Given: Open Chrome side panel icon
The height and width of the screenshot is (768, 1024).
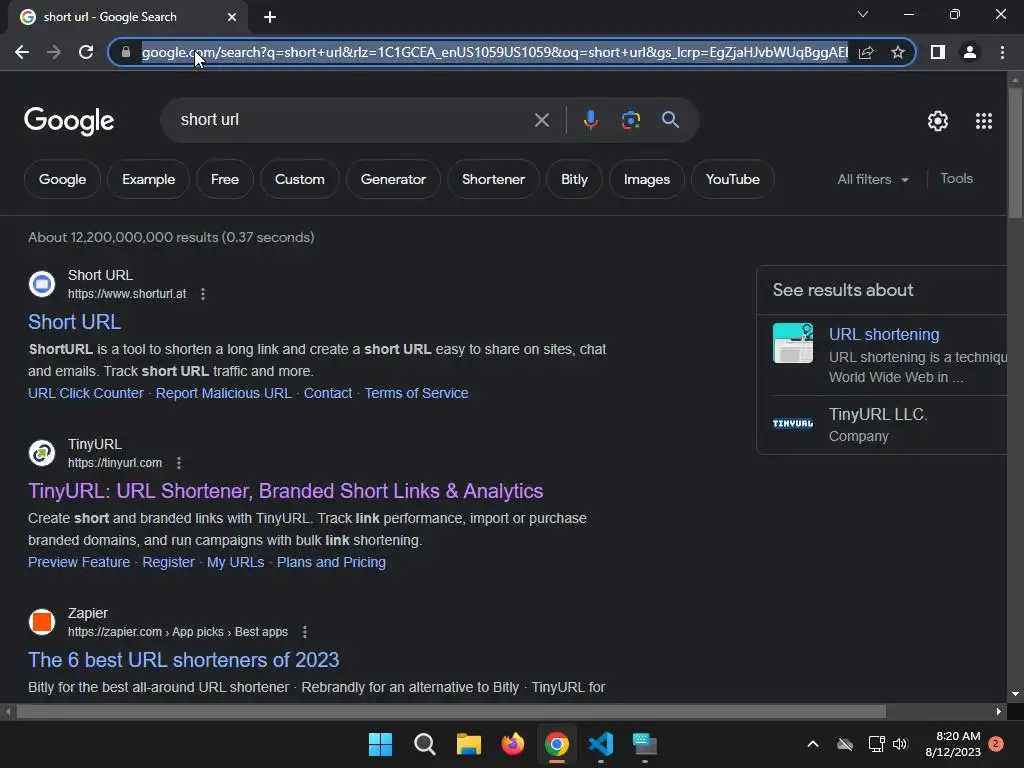Looking at the screenshot, I should click(938, 52).
